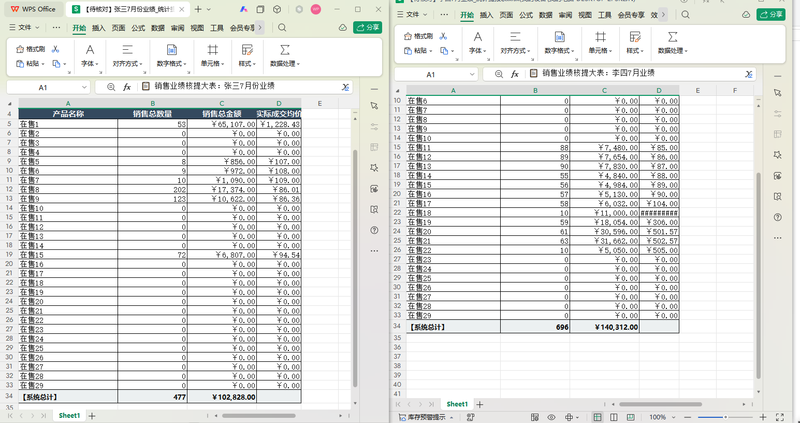The image size is (800, 423).
Task: Select Sheet1 tab in left window
Action: 69,415
